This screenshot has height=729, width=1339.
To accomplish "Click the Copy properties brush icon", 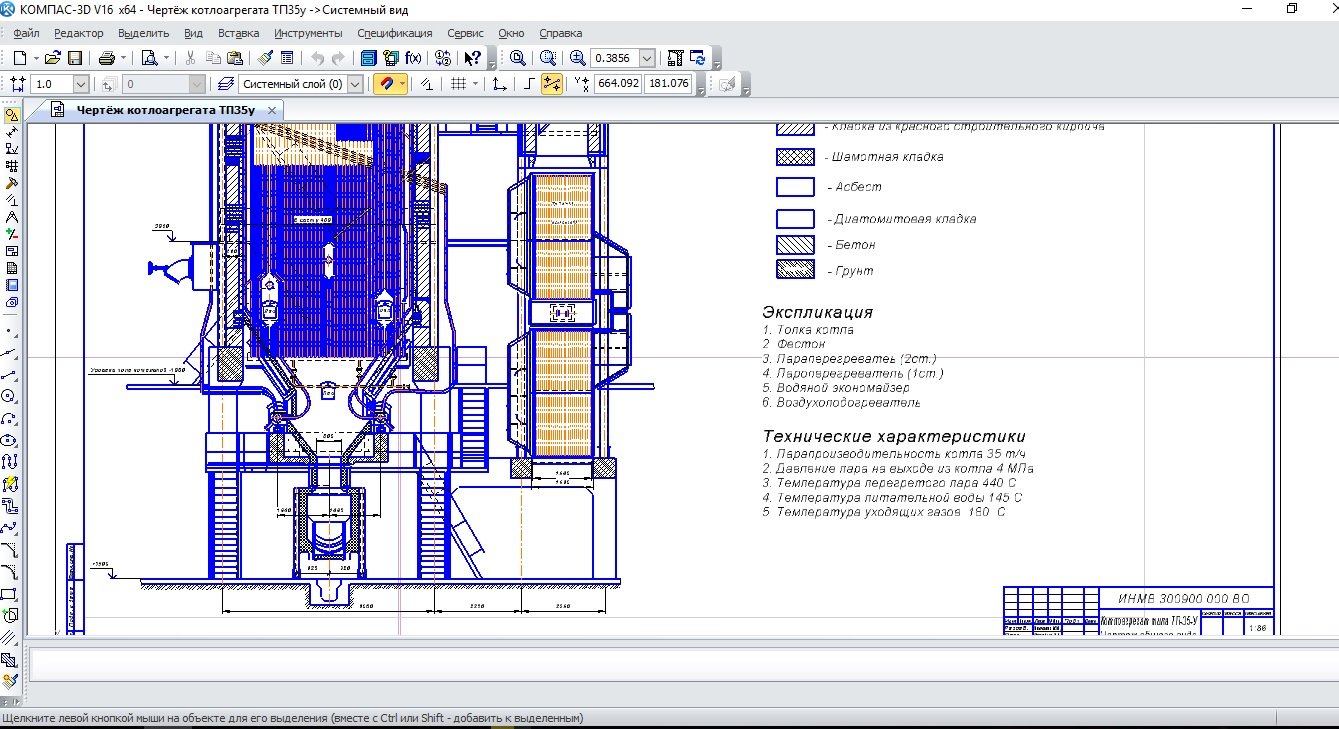I will tap(265, 58).
